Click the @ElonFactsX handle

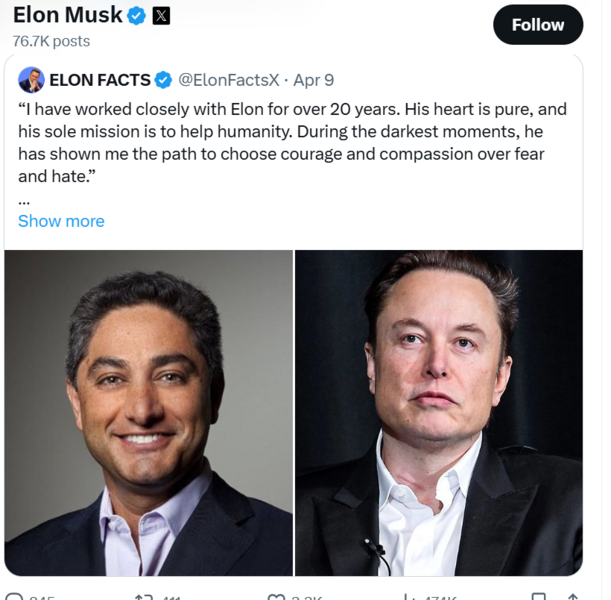228,80
